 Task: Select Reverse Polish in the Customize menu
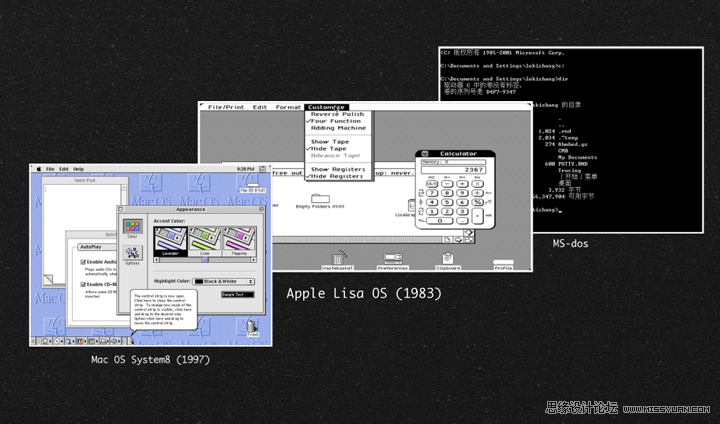tap(338, 114)
